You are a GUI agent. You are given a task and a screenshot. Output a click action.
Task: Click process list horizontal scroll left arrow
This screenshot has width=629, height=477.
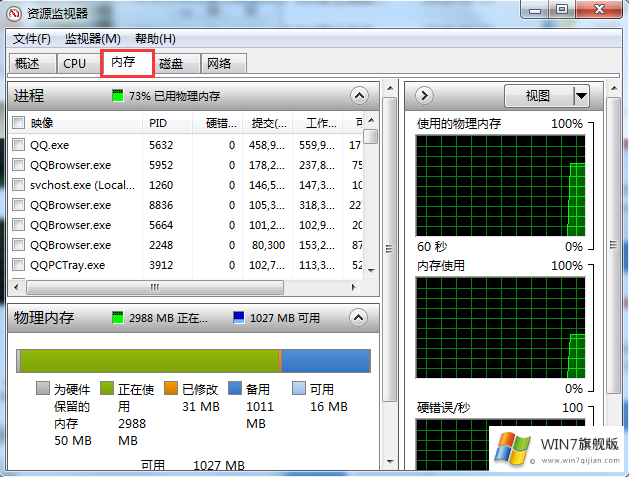16,287
